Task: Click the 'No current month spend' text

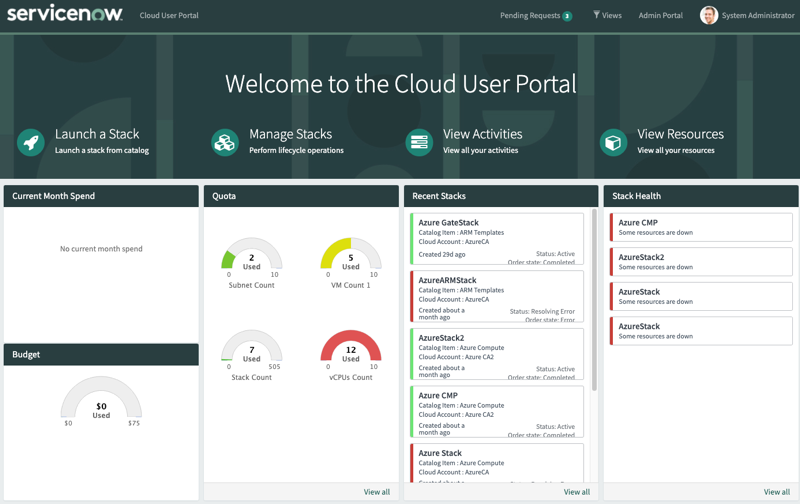Action: (x=101, y=249)
